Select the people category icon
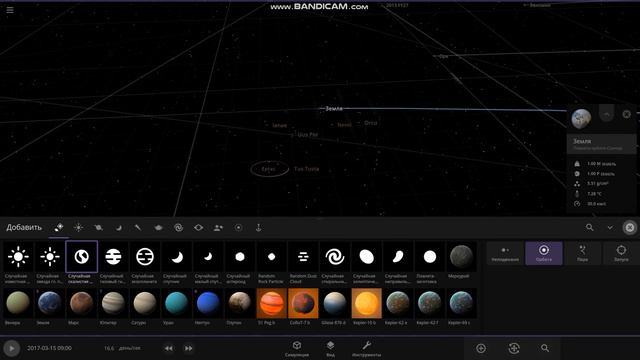Screen dimensions: 640x360 pyautogui.click(x=218, y=227)
